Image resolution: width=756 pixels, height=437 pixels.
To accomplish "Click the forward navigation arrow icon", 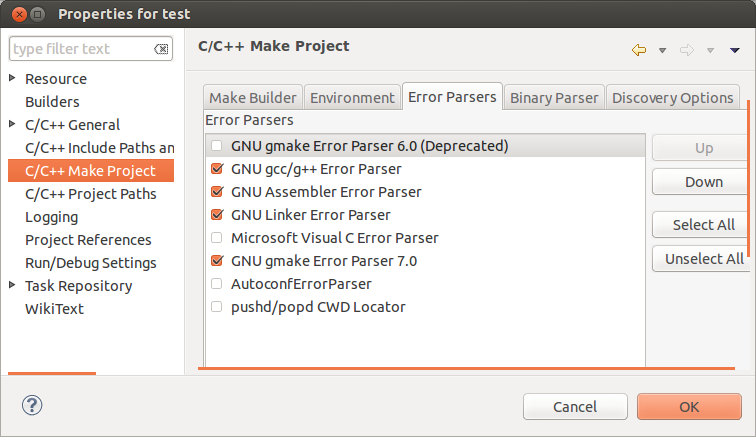I will pyautogui.click(x=687, y=50).
